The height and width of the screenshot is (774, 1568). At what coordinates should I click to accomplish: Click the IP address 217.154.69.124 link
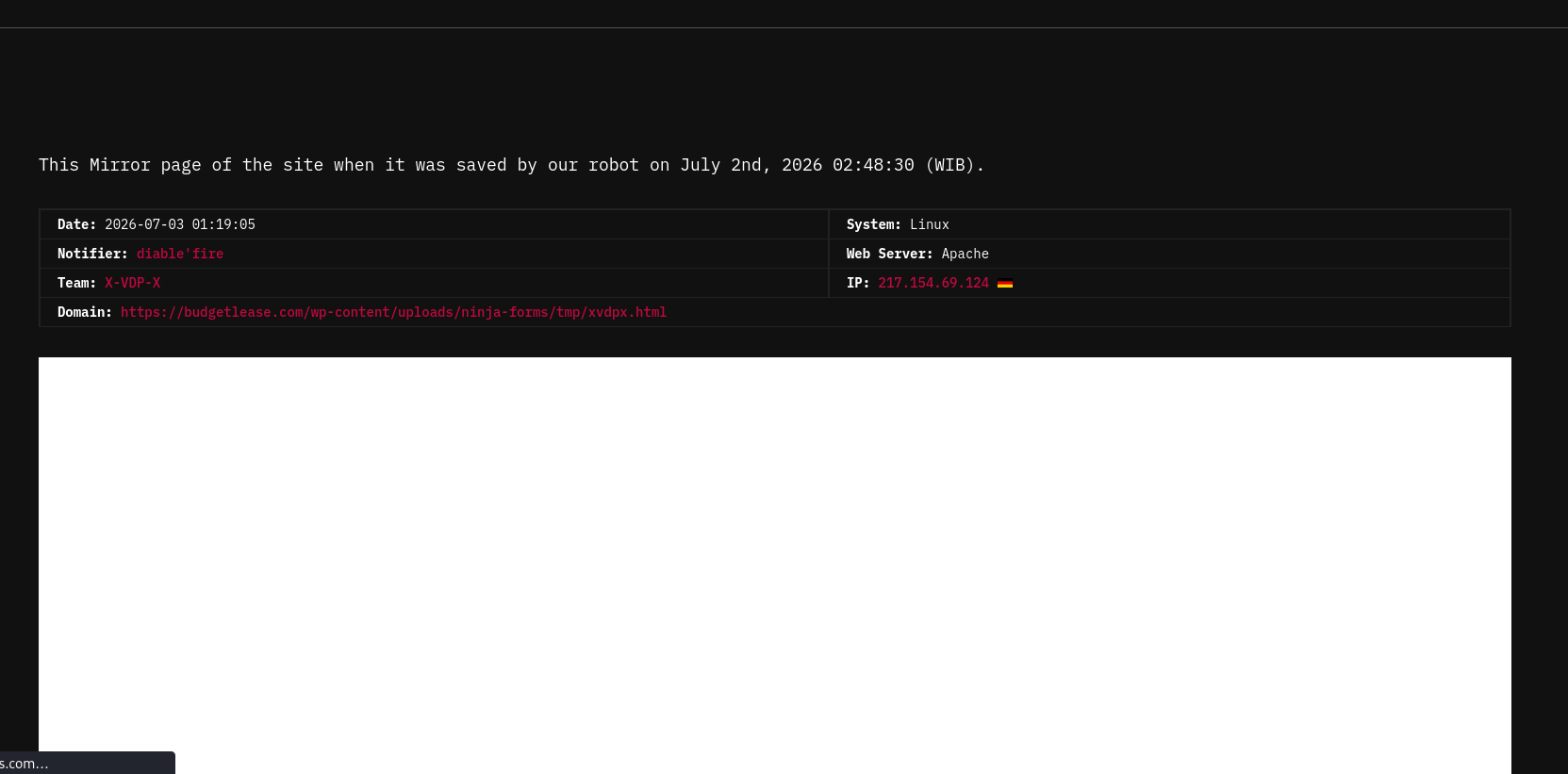[933, 283]
